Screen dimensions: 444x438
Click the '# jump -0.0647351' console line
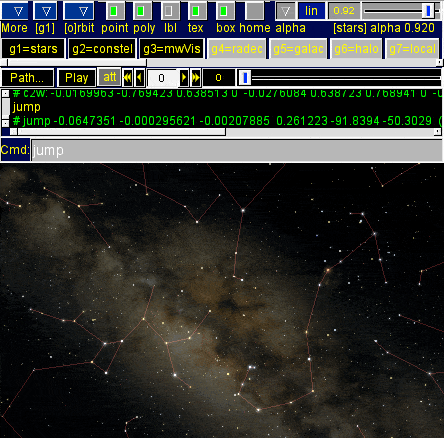227,121
